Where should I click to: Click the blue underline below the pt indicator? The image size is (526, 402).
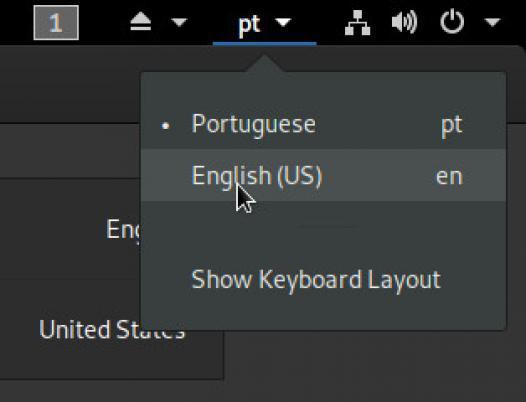coord(264,43)
